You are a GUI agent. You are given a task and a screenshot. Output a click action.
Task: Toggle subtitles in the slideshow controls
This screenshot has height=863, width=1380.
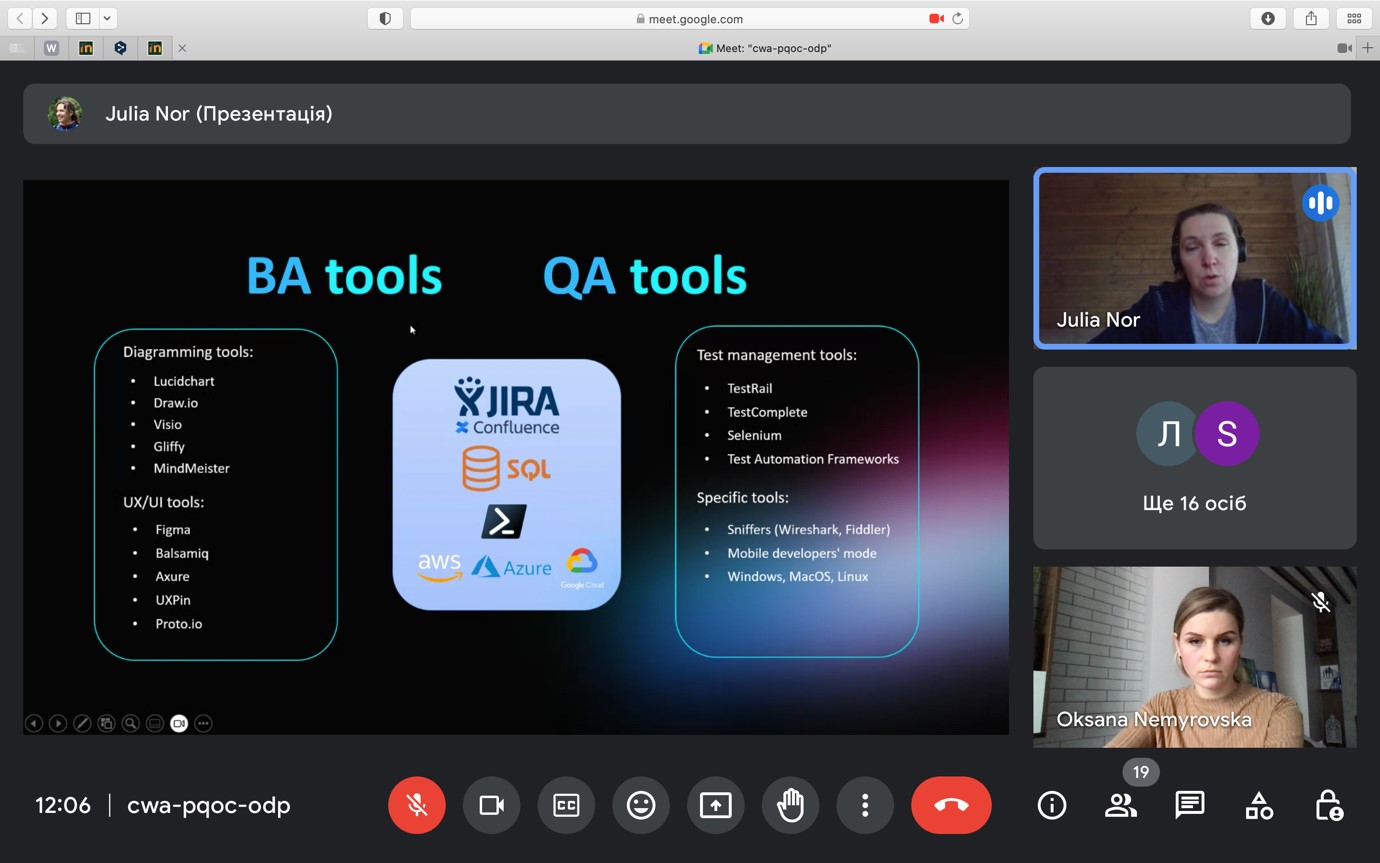(155, 723)
